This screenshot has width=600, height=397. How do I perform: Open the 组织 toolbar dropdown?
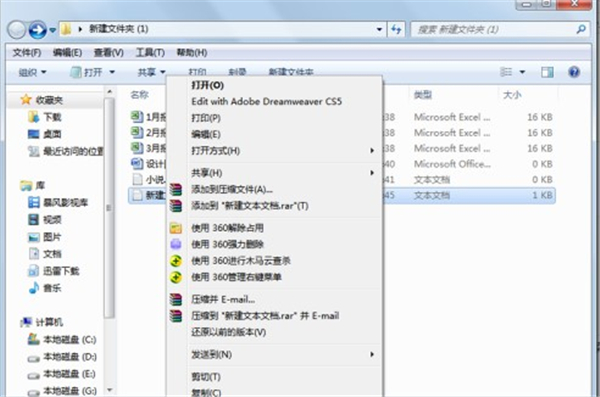click(33, 72)
